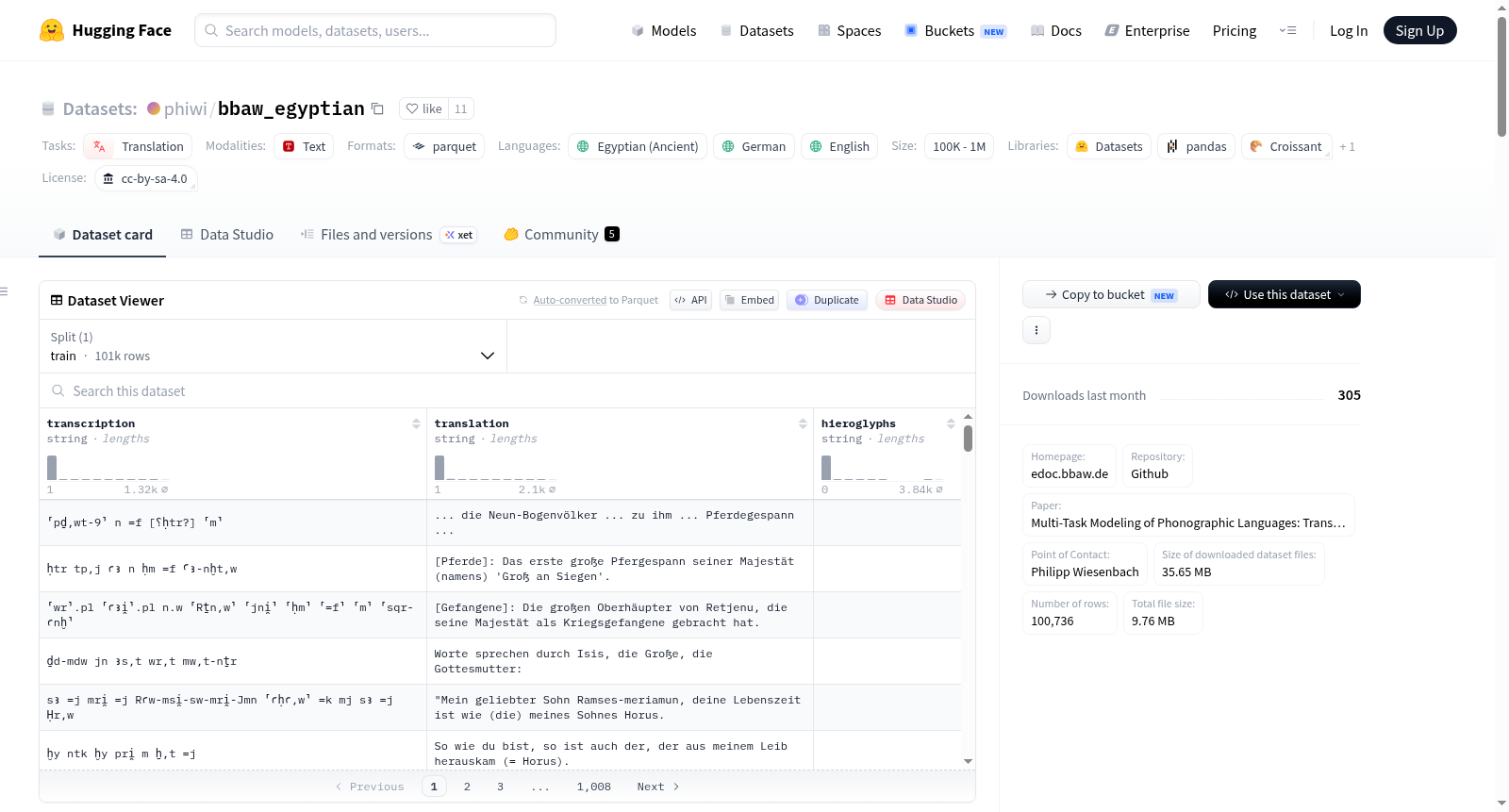Viewport: 1509px width, 812px height.
Task: Sort the transcription column with arrows icon
Action: pos(416,423)
